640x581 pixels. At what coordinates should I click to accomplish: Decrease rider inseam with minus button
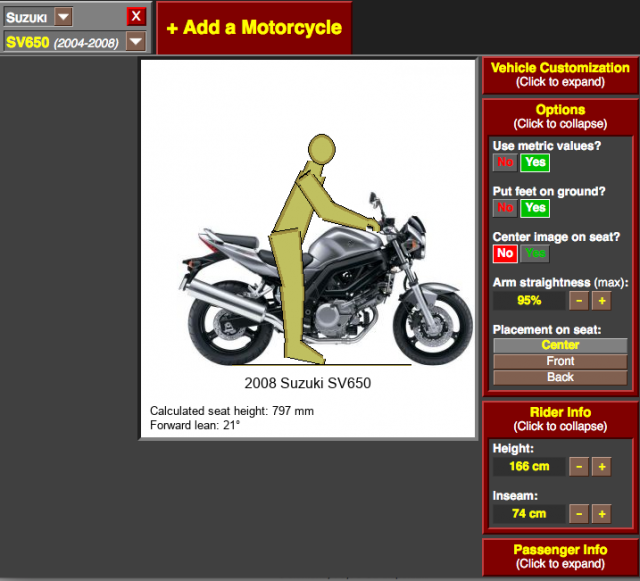579,513
